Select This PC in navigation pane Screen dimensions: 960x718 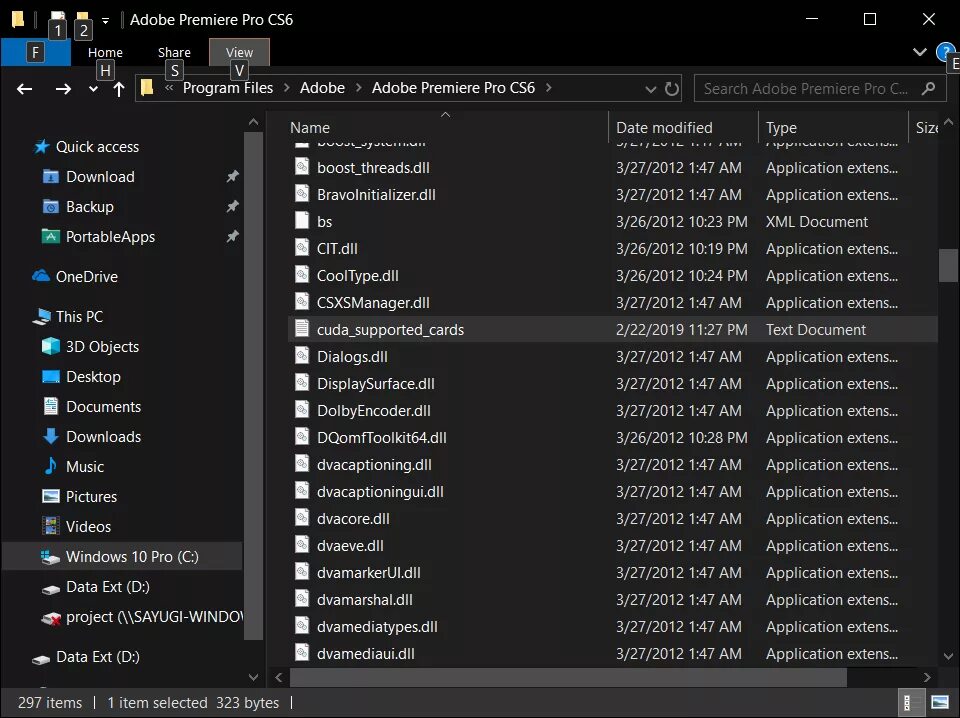click(x=79, y=316)
